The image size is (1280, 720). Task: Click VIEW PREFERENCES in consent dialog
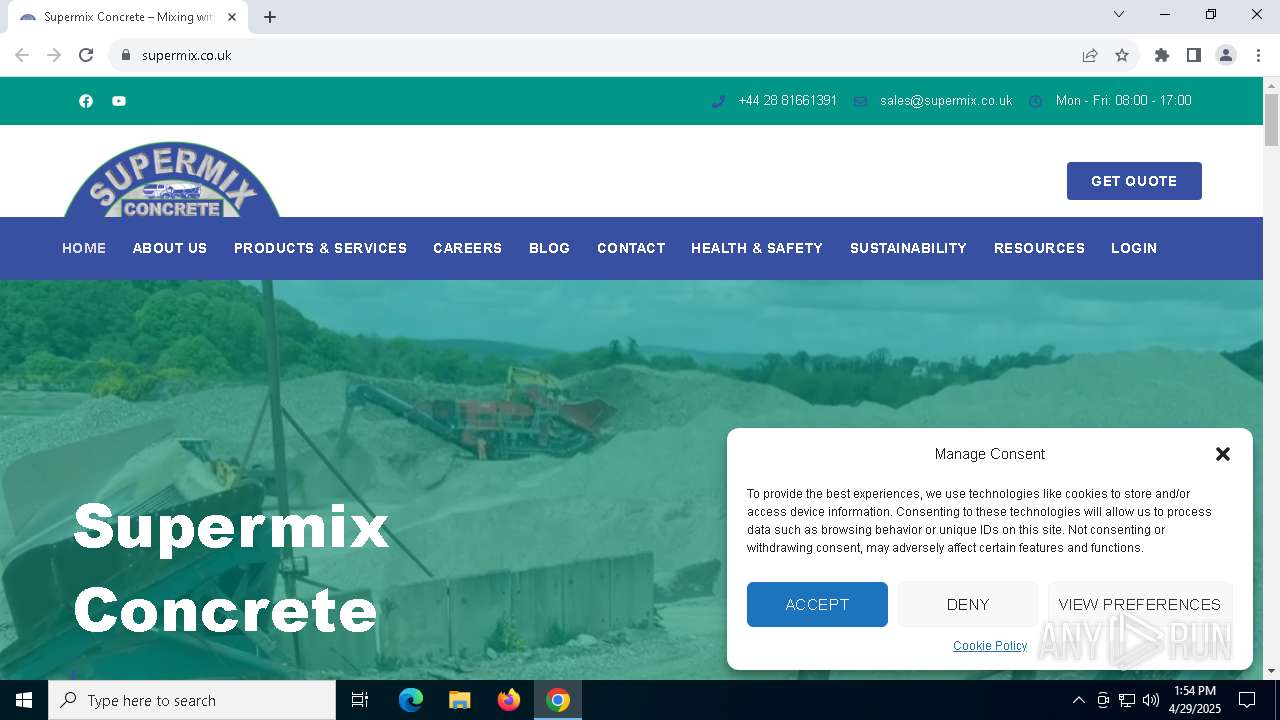click(1140, 604)
